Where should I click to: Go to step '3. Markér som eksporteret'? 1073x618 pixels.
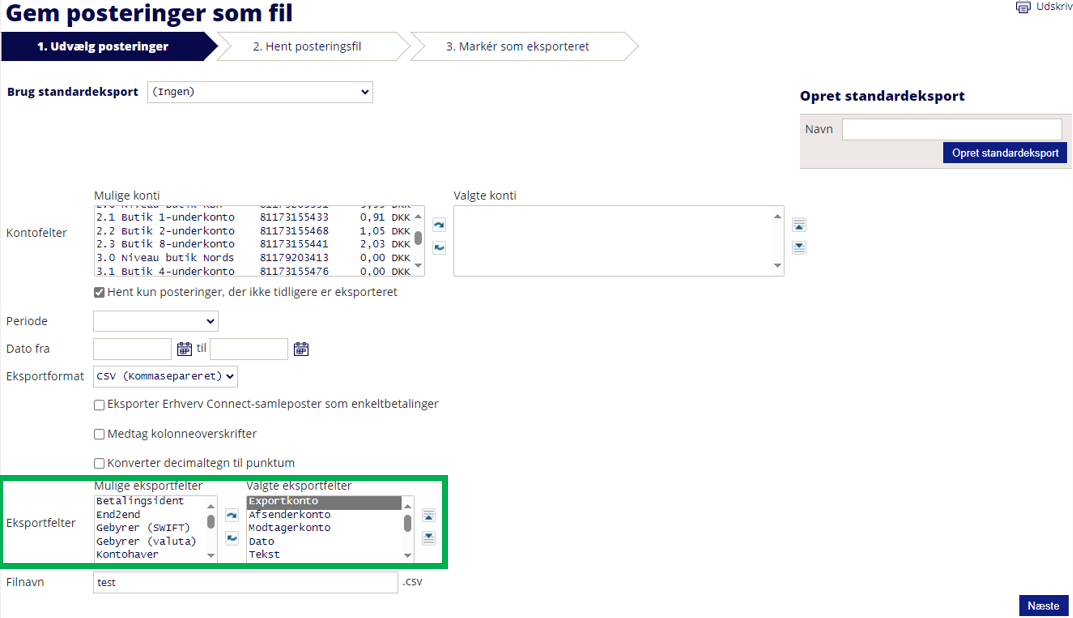[517, 47]
